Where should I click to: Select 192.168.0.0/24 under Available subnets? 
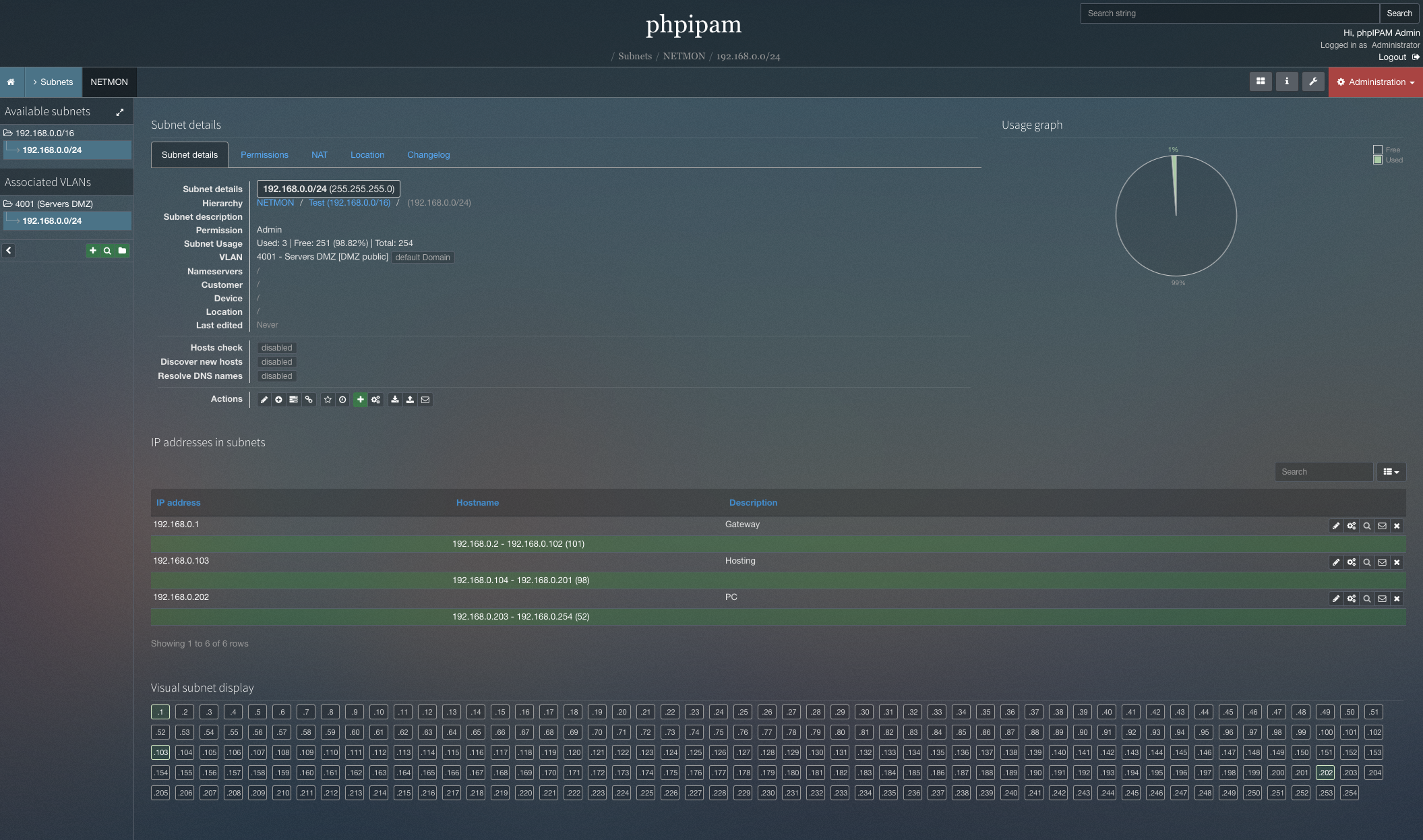[x=67, y=150]
